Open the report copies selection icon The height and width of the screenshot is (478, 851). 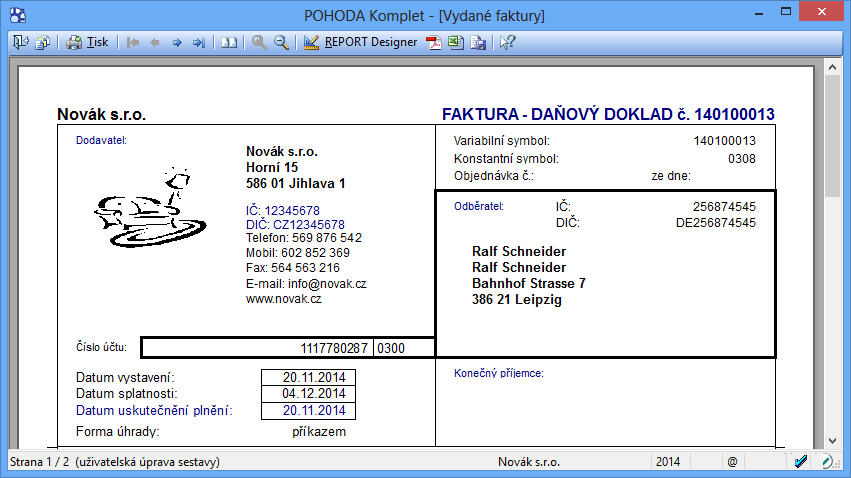[x=42, y=42]
